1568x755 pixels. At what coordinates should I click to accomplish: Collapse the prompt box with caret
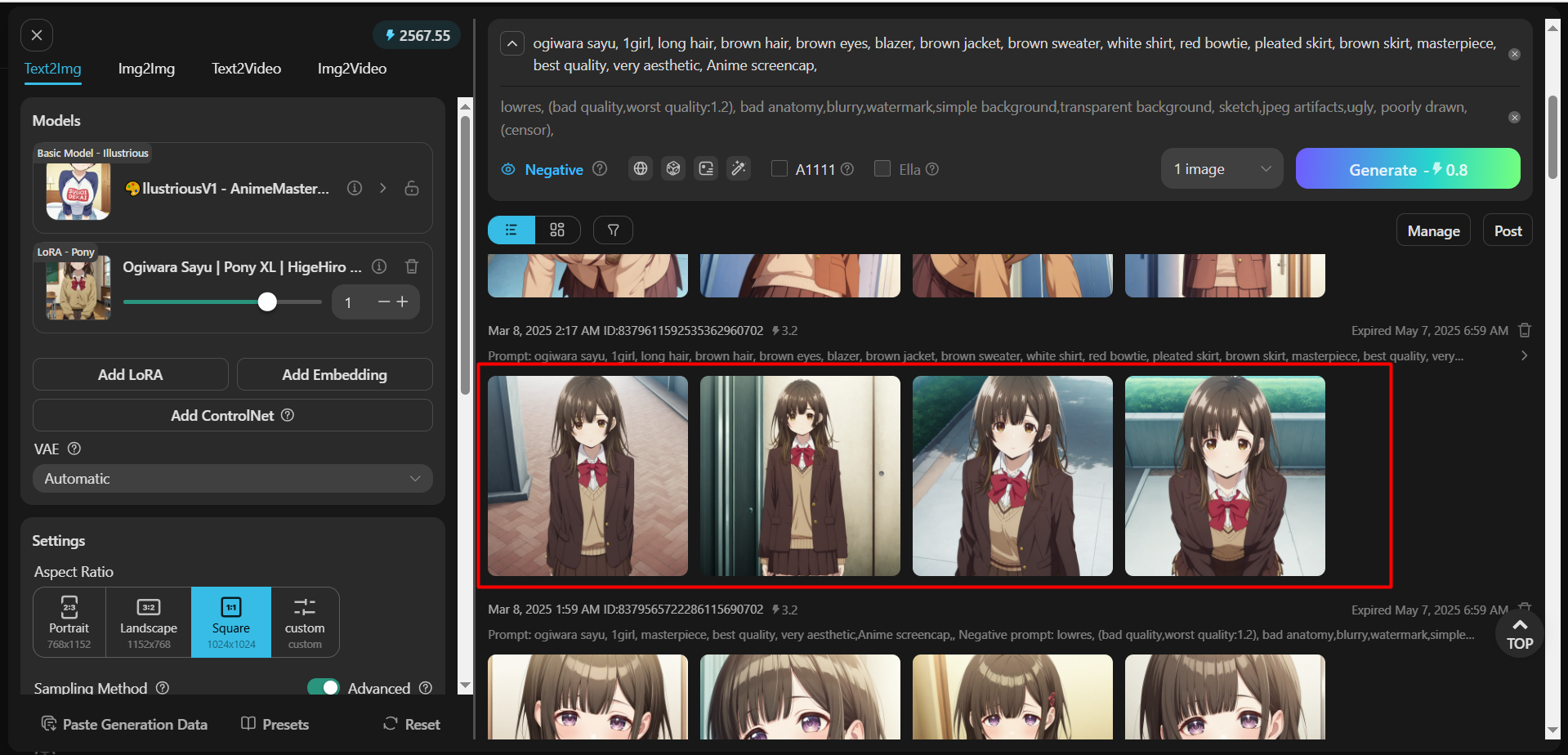point(512,43)
